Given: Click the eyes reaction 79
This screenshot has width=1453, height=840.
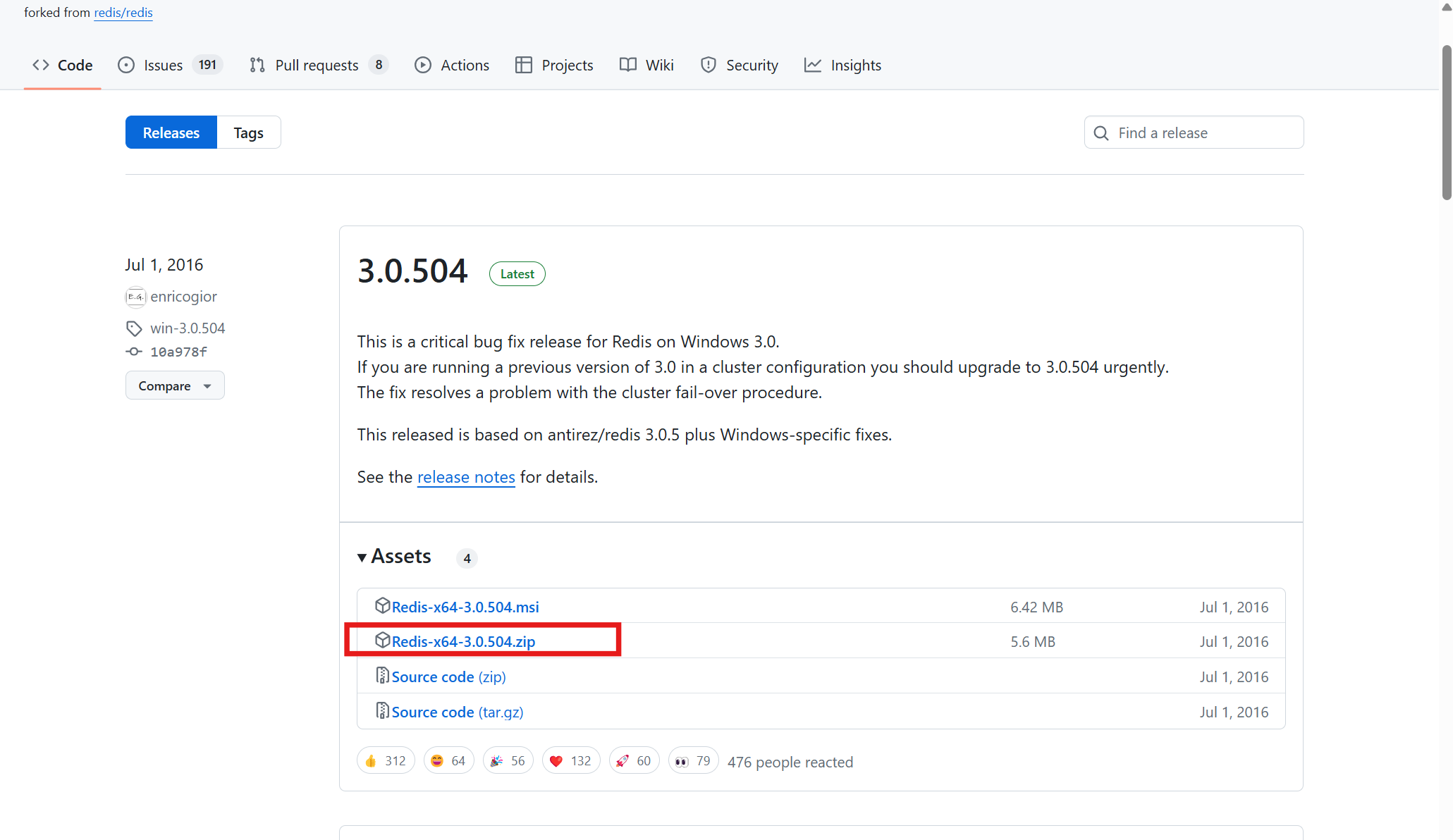Looking at the screenshot, I should pos(694,761).
